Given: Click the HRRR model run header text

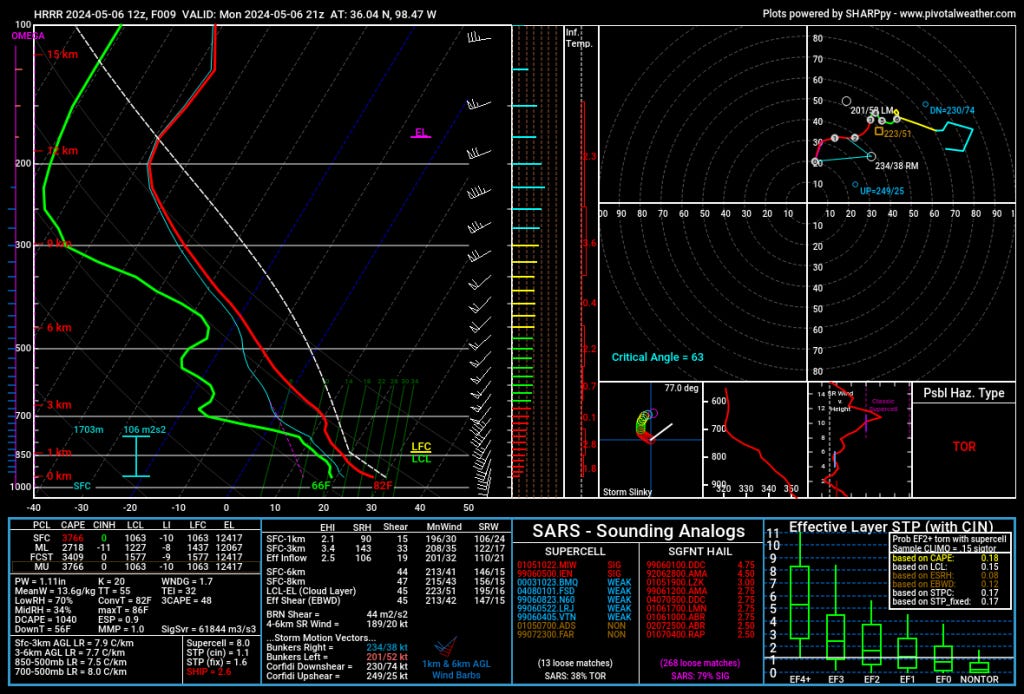Looking at the screenshot, I should pos(235,14).
